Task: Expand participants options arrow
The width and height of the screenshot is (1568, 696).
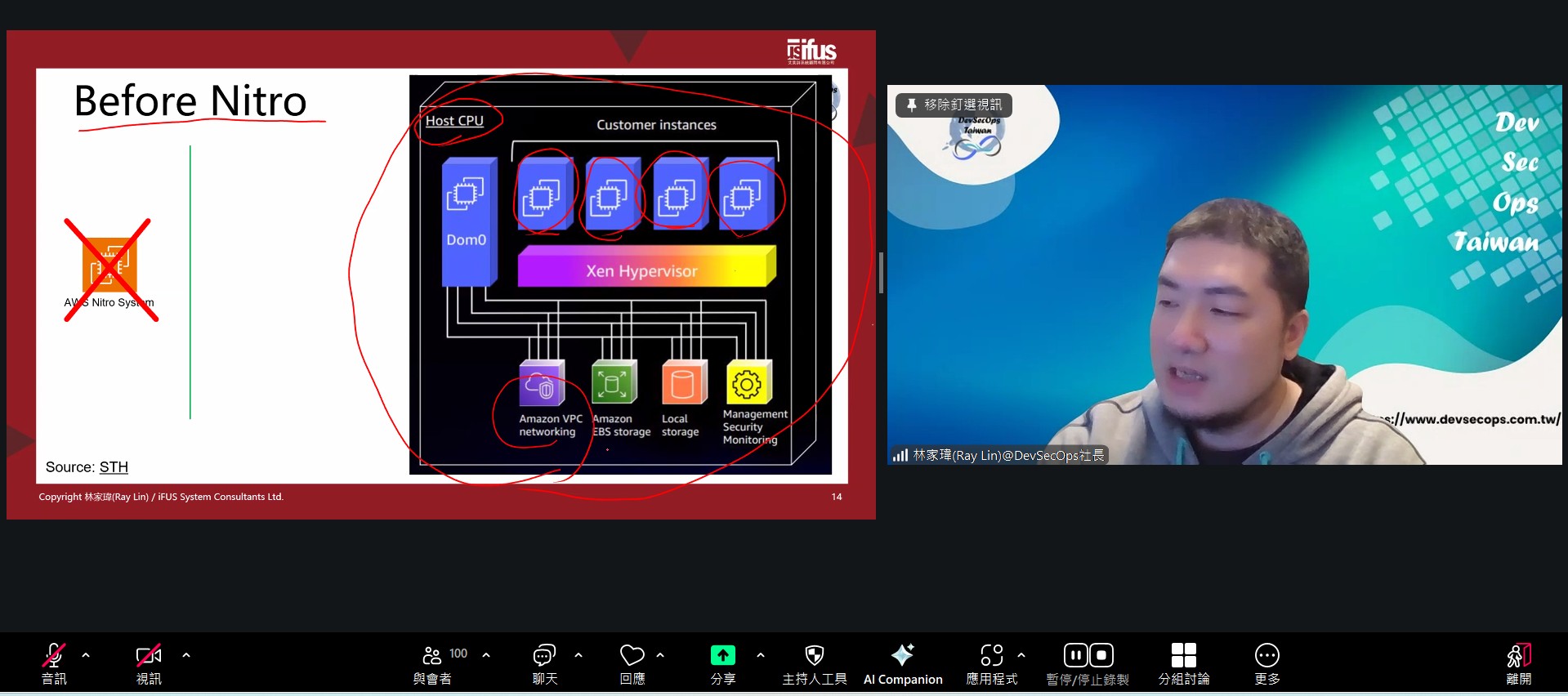Action: point(486,655)
